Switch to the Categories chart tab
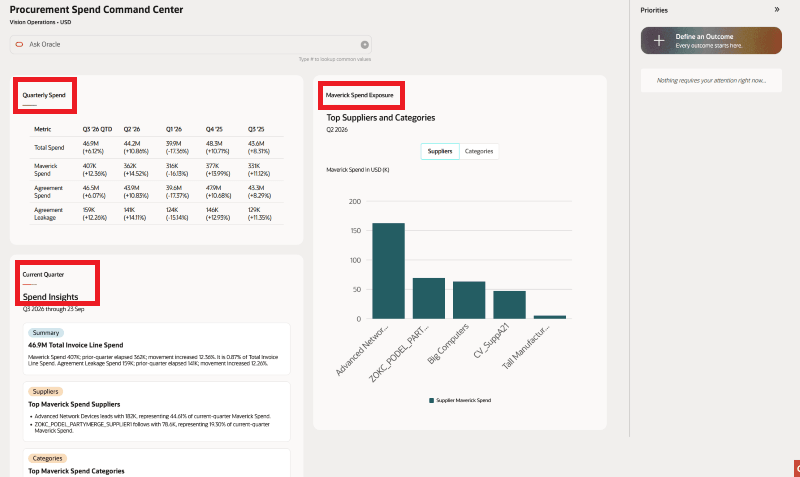The image size is (800, 477). (479, 152)
